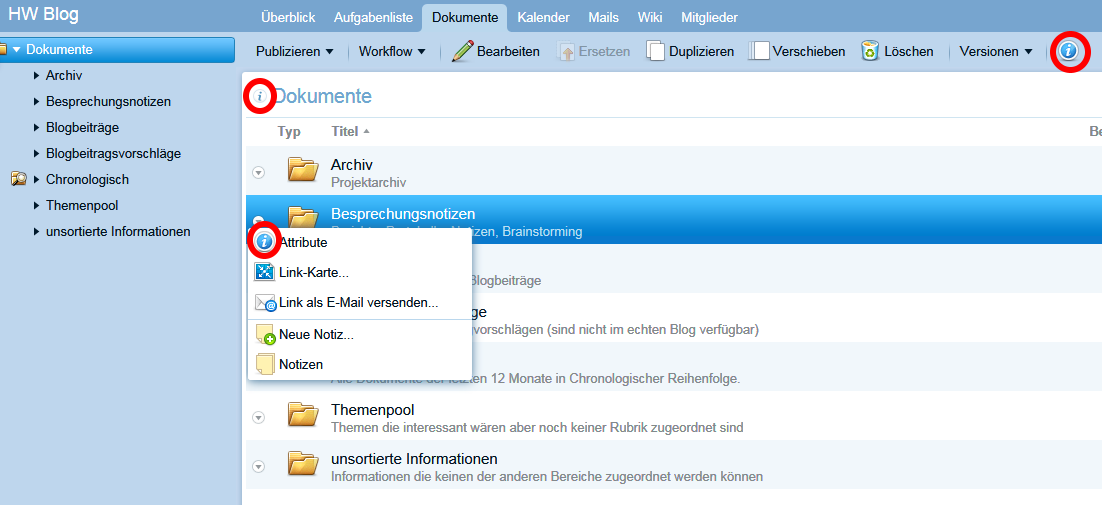Open the Wiki tab
The width and height of the screenshot is (1102, 505).
tap(650, 18)
